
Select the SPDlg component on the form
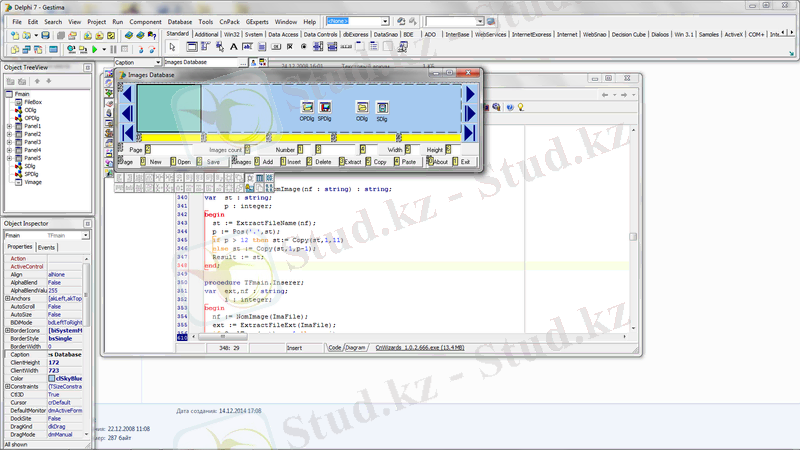coord(325,106)
